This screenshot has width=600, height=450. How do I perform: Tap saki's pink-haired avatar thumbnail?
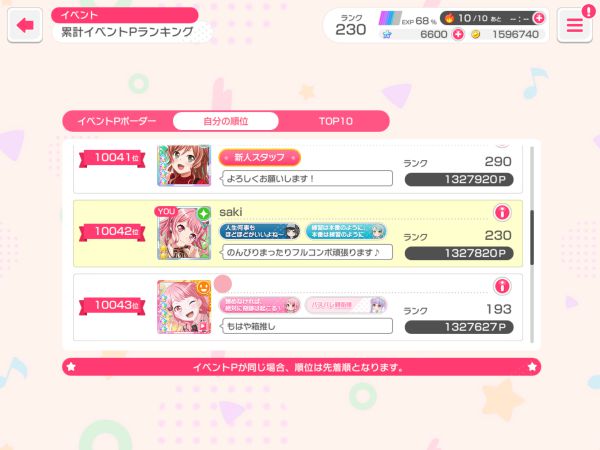pos(184,233)
